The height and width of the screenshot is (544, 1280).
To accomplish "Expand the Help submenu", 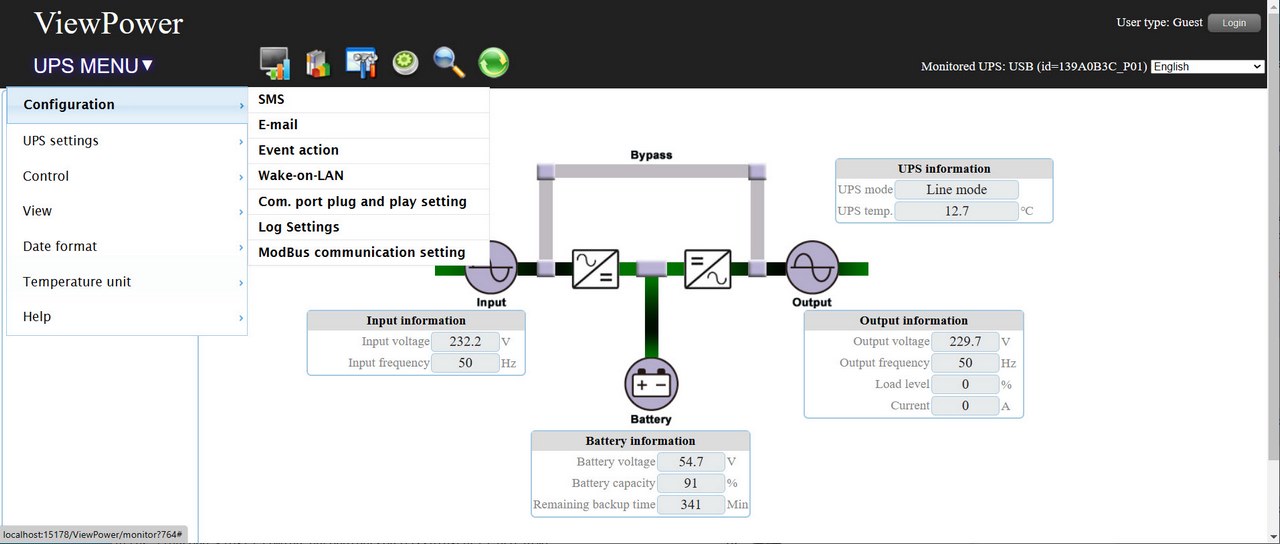I will pos(127,317).
